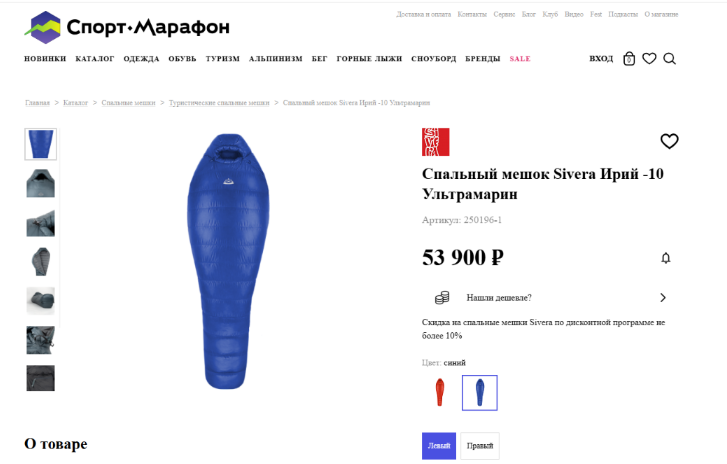
Task: Select the Левый zipper option
Action: click(x=439, y=446)
